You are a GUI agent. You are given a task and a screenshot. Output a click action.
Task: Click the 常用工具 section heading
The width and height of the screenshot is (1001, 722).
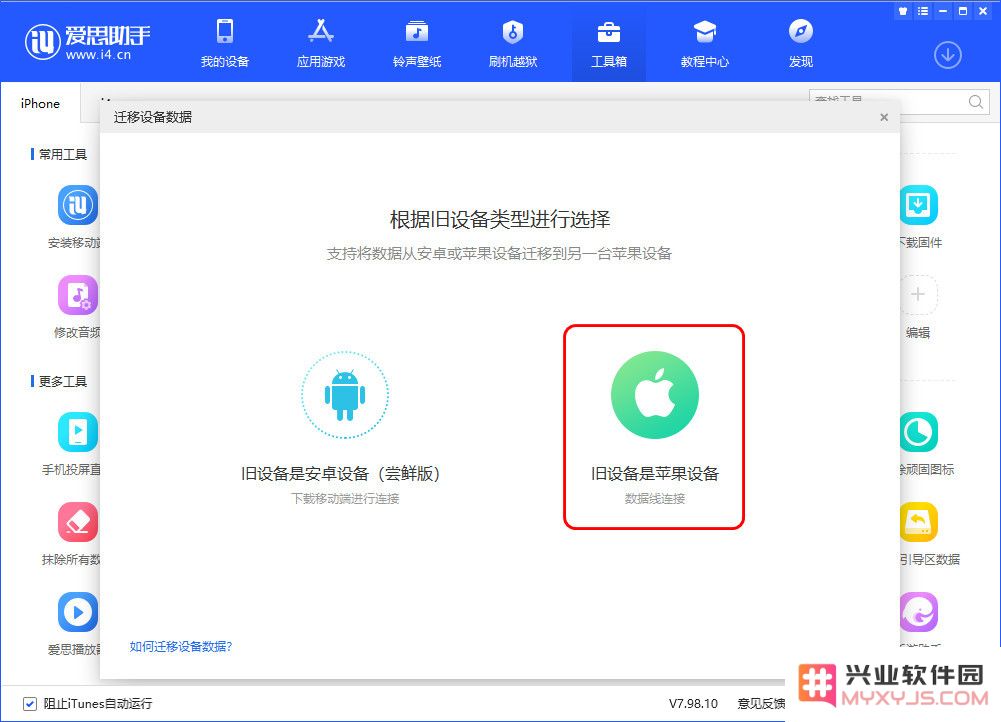63,154
